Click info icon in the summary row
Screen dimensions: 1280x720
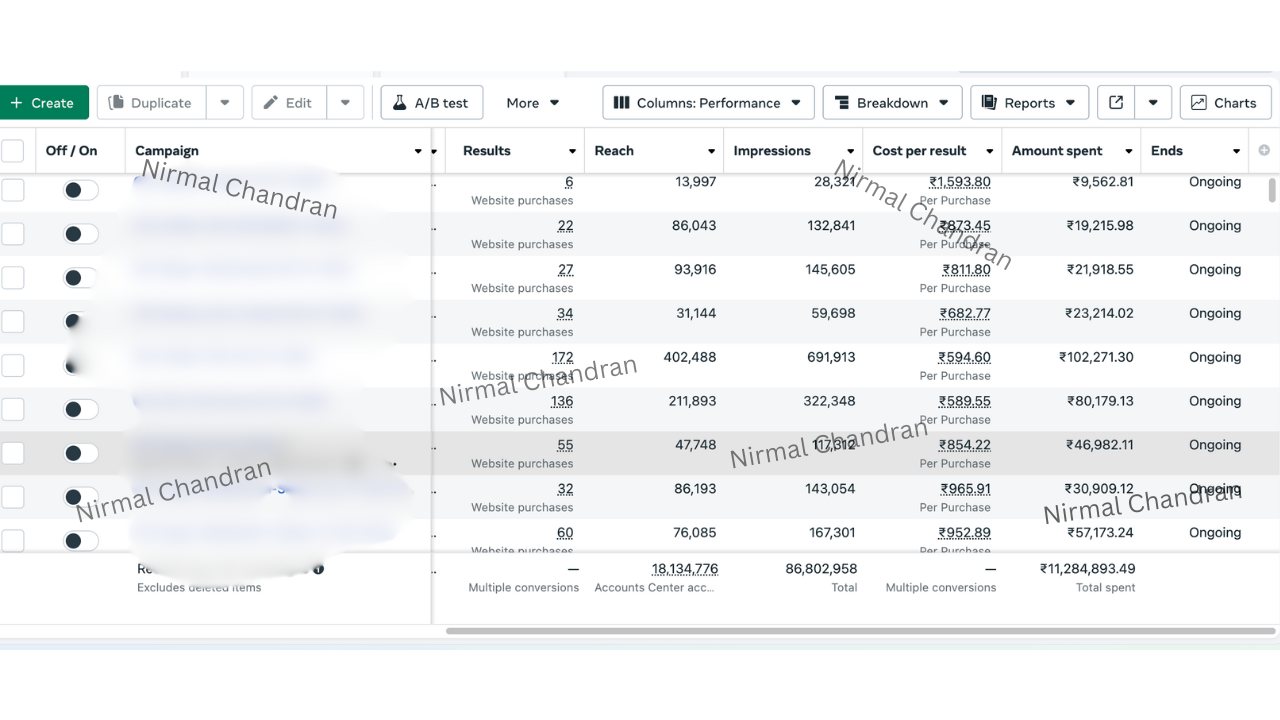[318, 569]
